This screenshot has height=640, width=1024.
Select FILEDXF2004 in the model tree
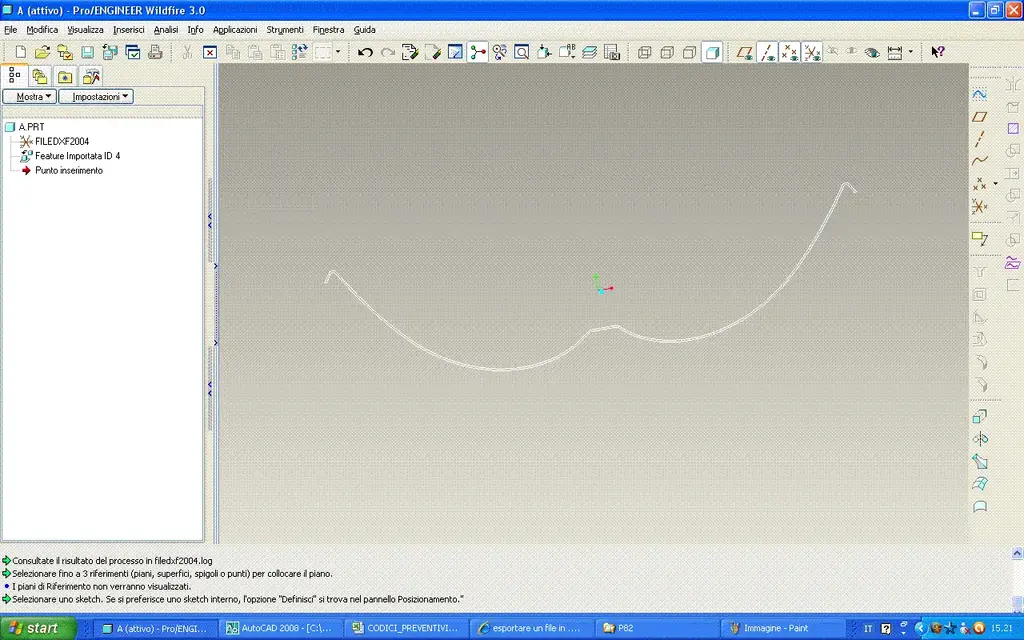54,141
